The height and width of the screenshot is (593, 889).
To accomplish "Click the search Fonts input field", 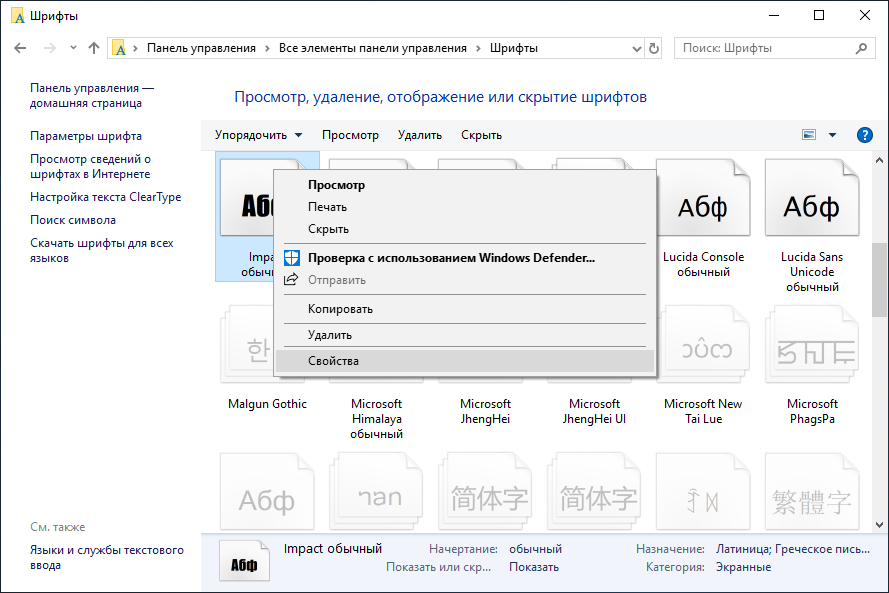I will (774, 48).
